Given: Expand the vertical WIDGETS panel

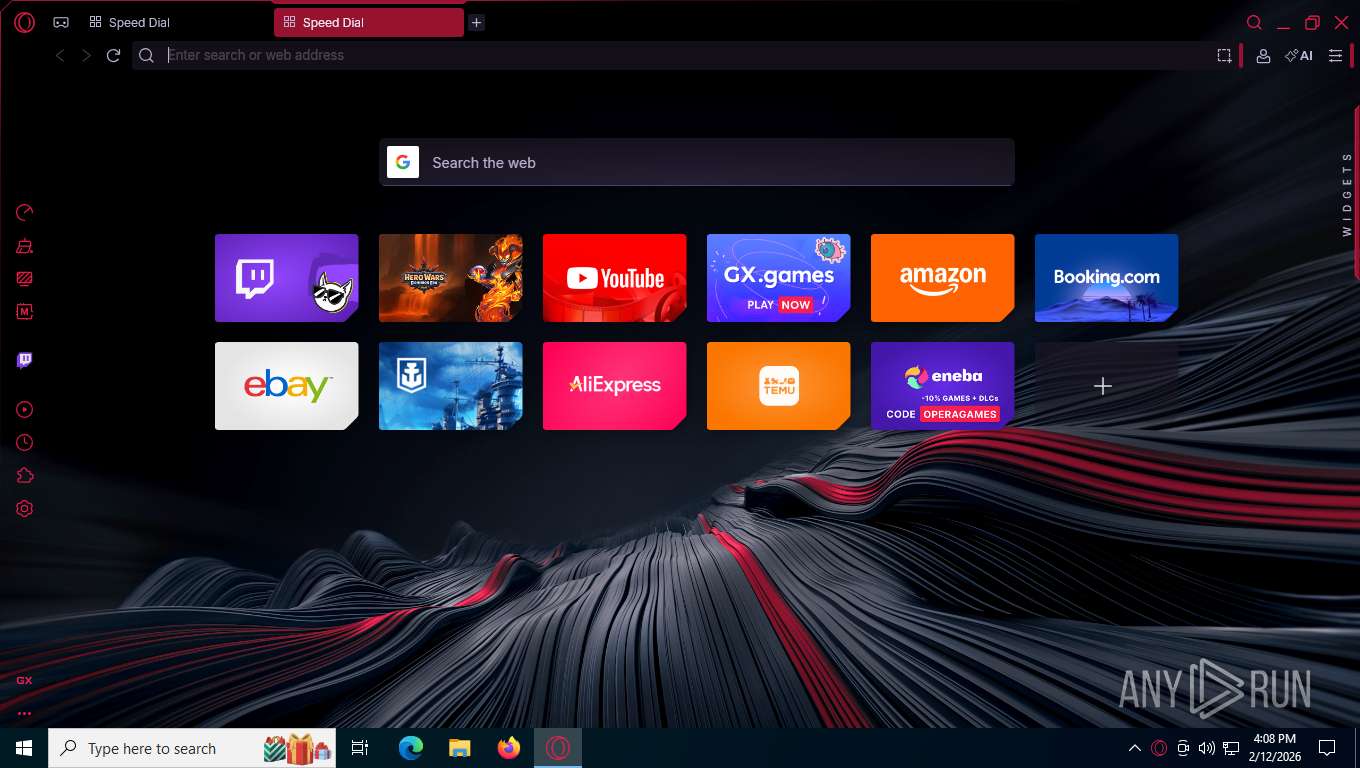Looking at the screenshot, I should 1347,195.
